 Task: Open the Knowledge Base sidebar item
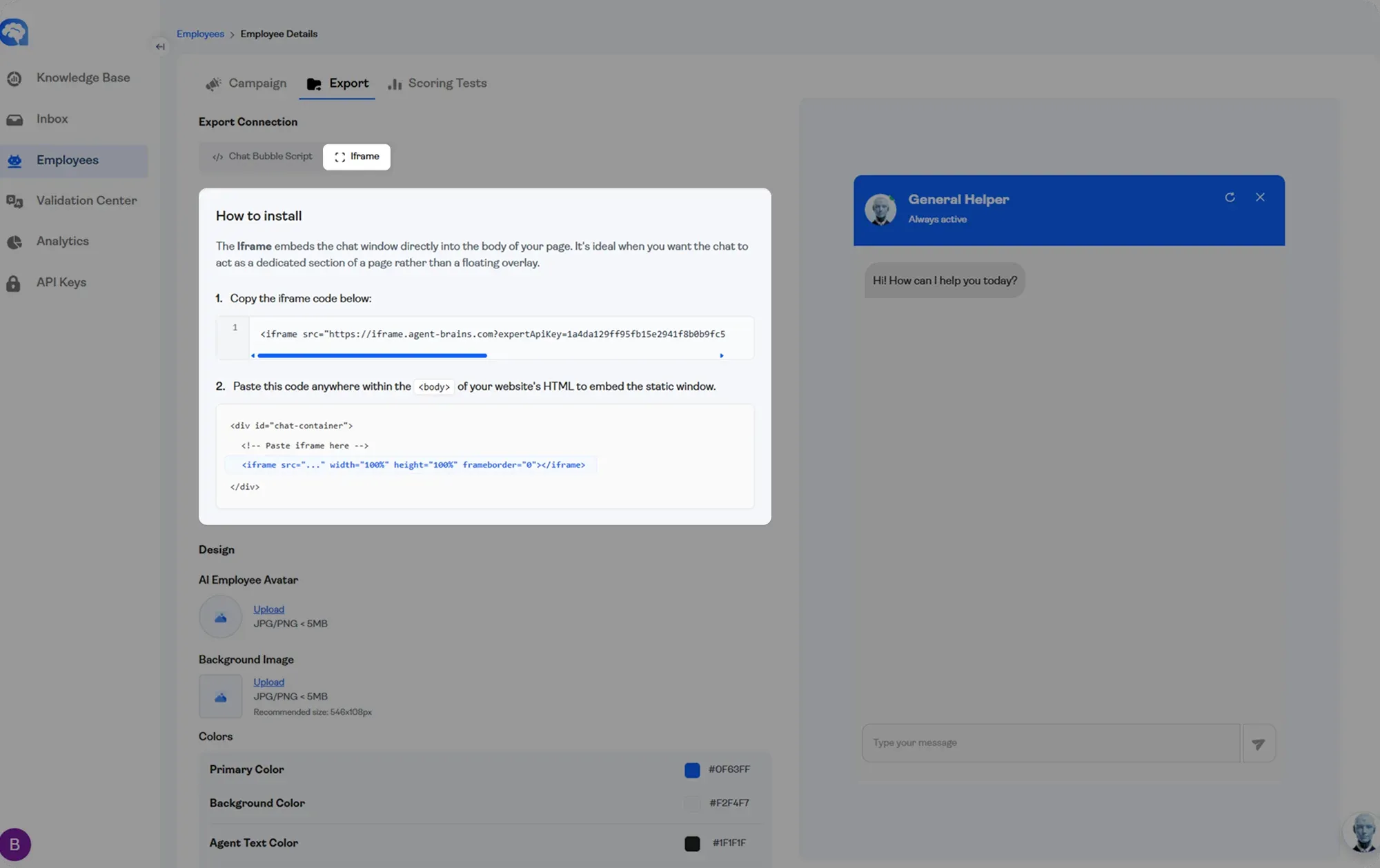tap(82, 78)
